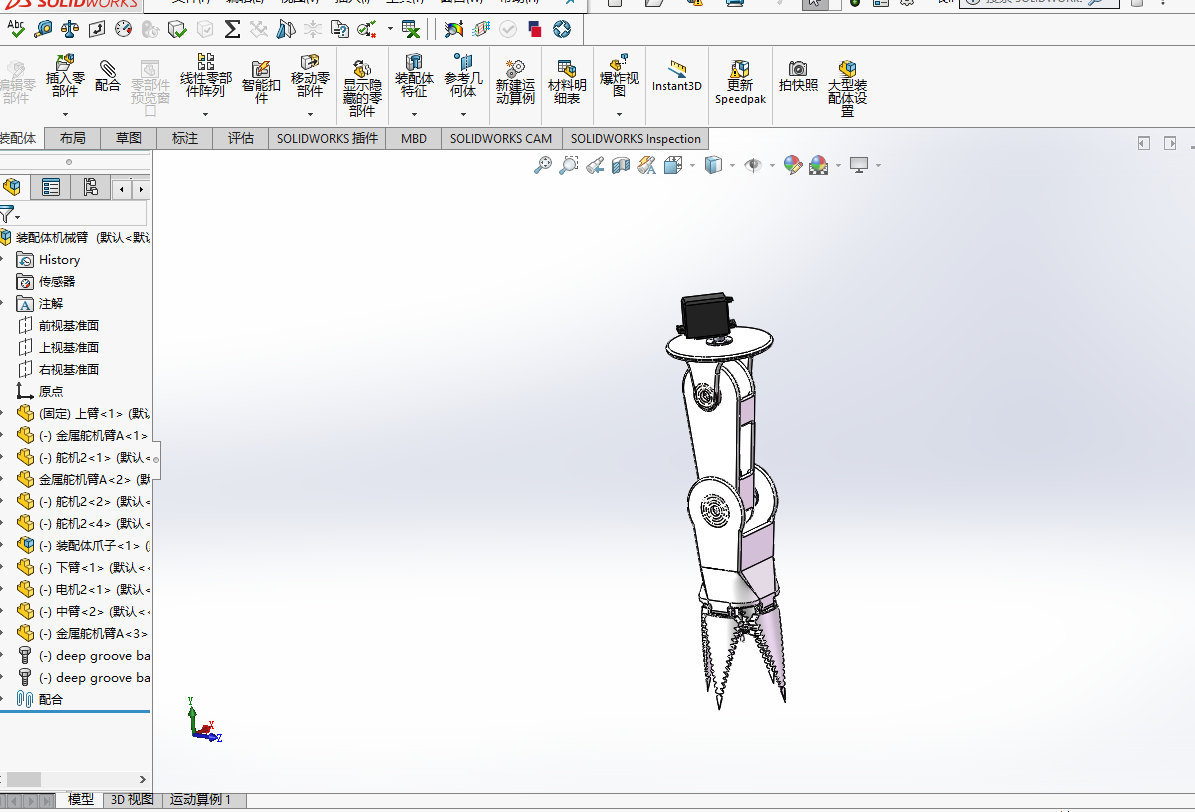Open Insert Components dropdown arrow
This screenshot has height=812, width=1195.
tap(65, 114)
